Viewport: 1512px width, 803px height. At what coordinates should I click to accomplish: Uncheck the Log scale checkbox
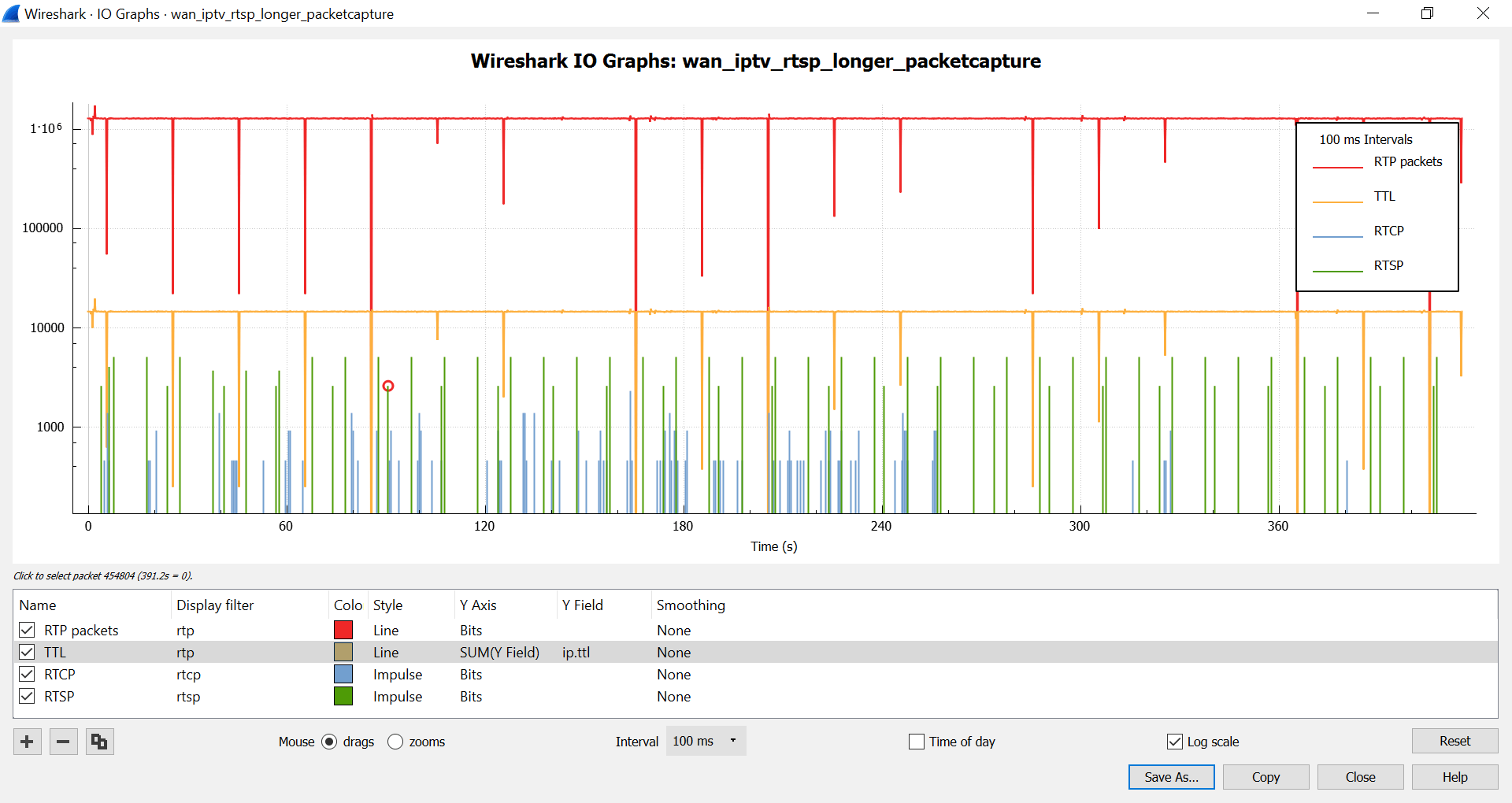click(x=1175, y=742)
